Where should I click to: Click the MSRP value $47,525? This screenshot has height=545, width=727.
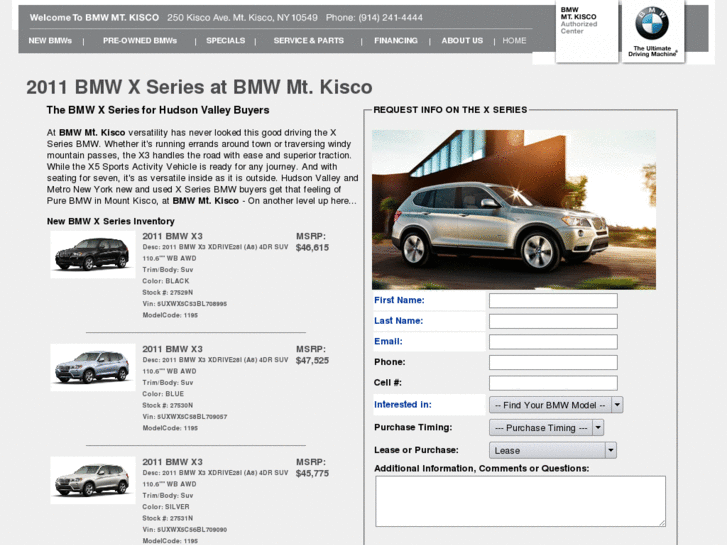(312, 360)
